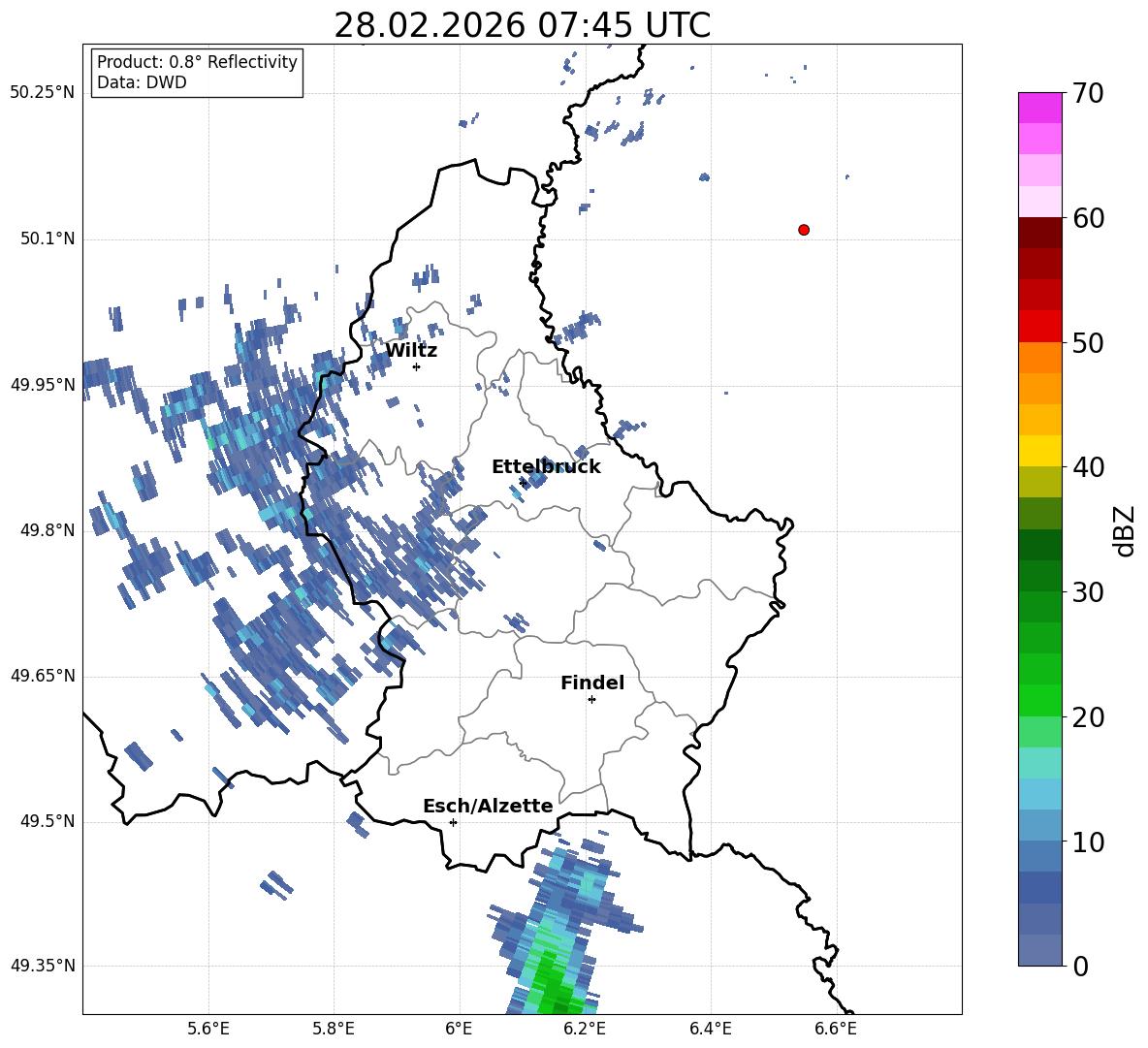Click the 6.2°E longitude label
This screenshot has height=1048, width=1148.
click(585, 1030)
